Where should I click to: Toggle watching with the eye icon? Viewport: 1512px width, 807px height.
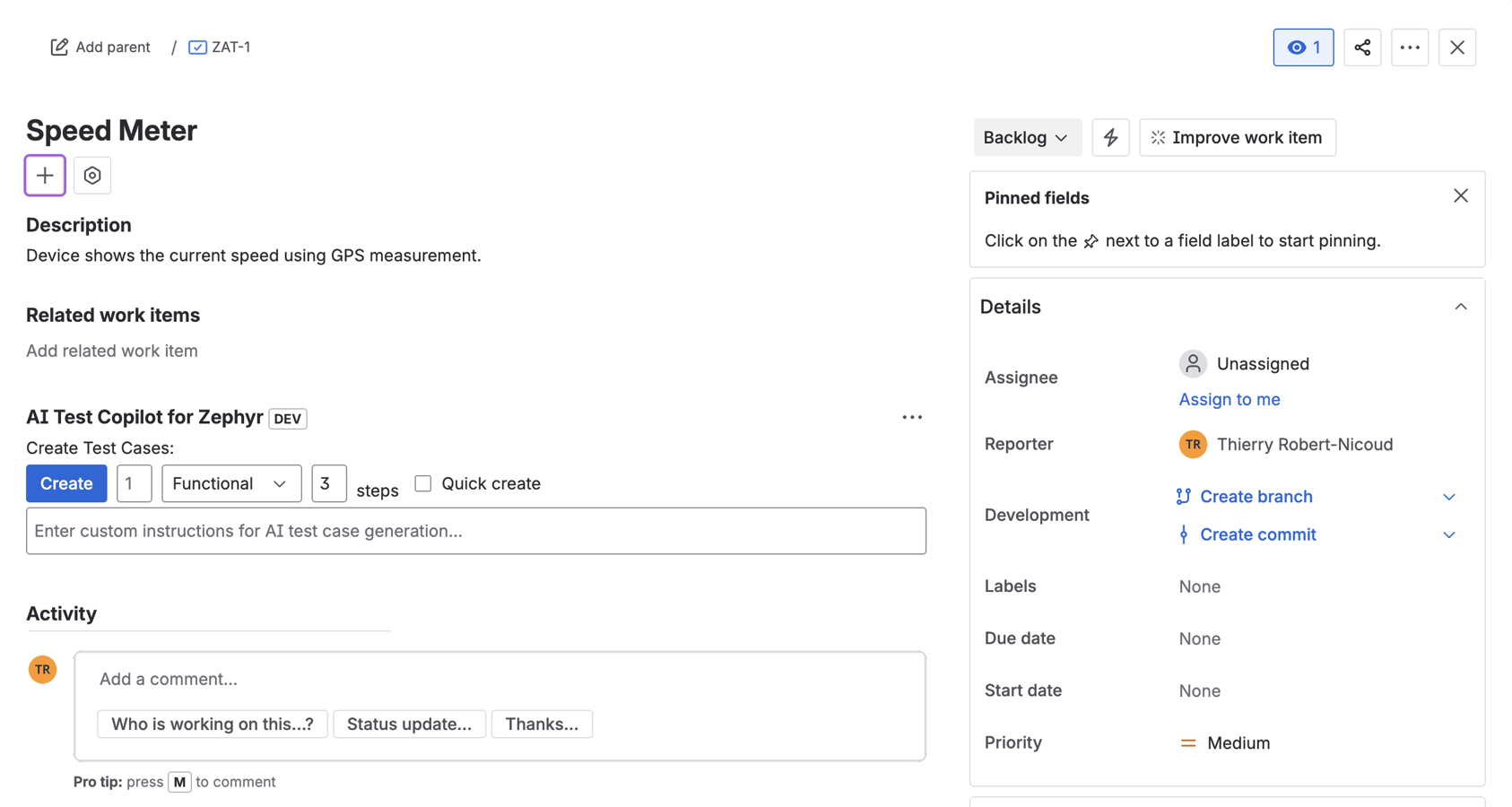(x=1303, y=47)
